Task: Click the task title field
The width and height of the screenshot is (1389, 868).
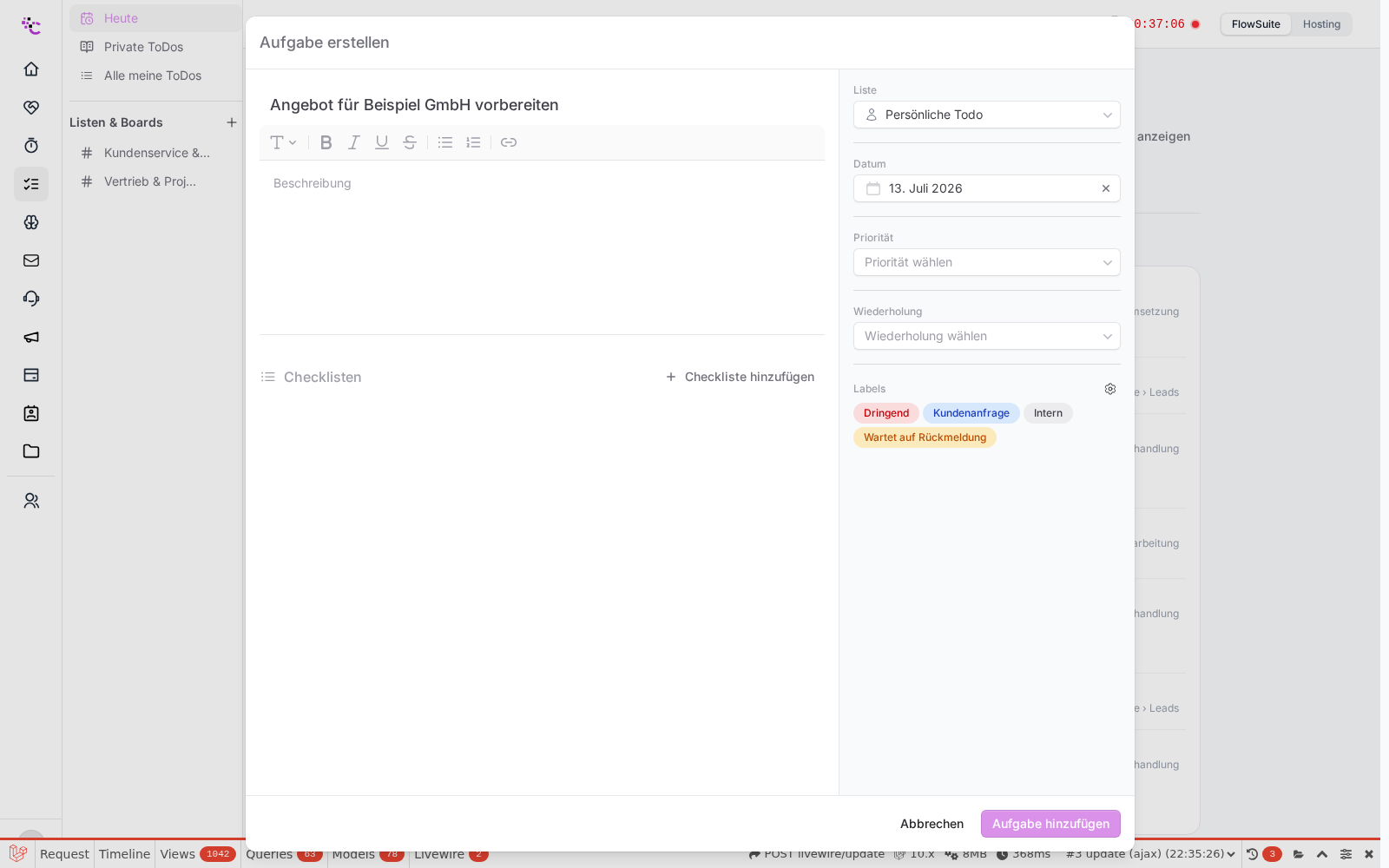Action: pyautogui.click(x=542, y=105)
